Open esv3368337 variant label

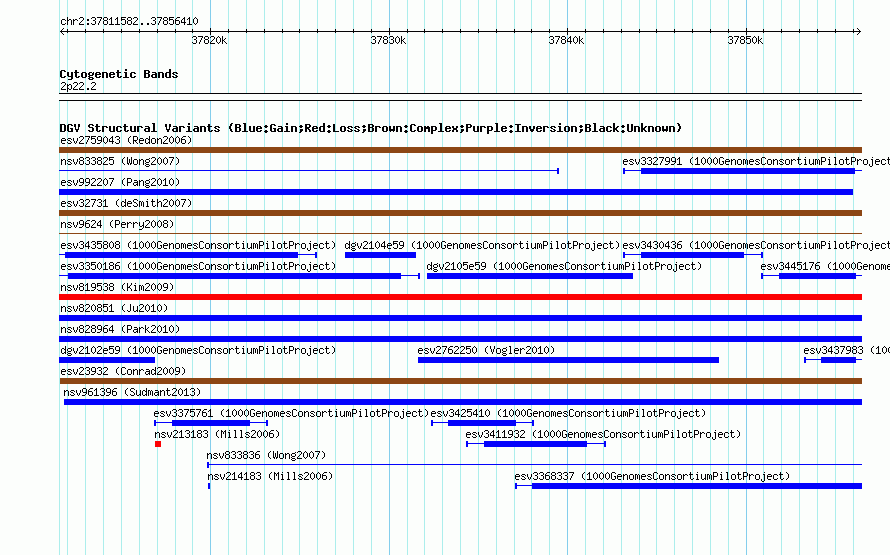pyautogui.click(x=652, y=476)
